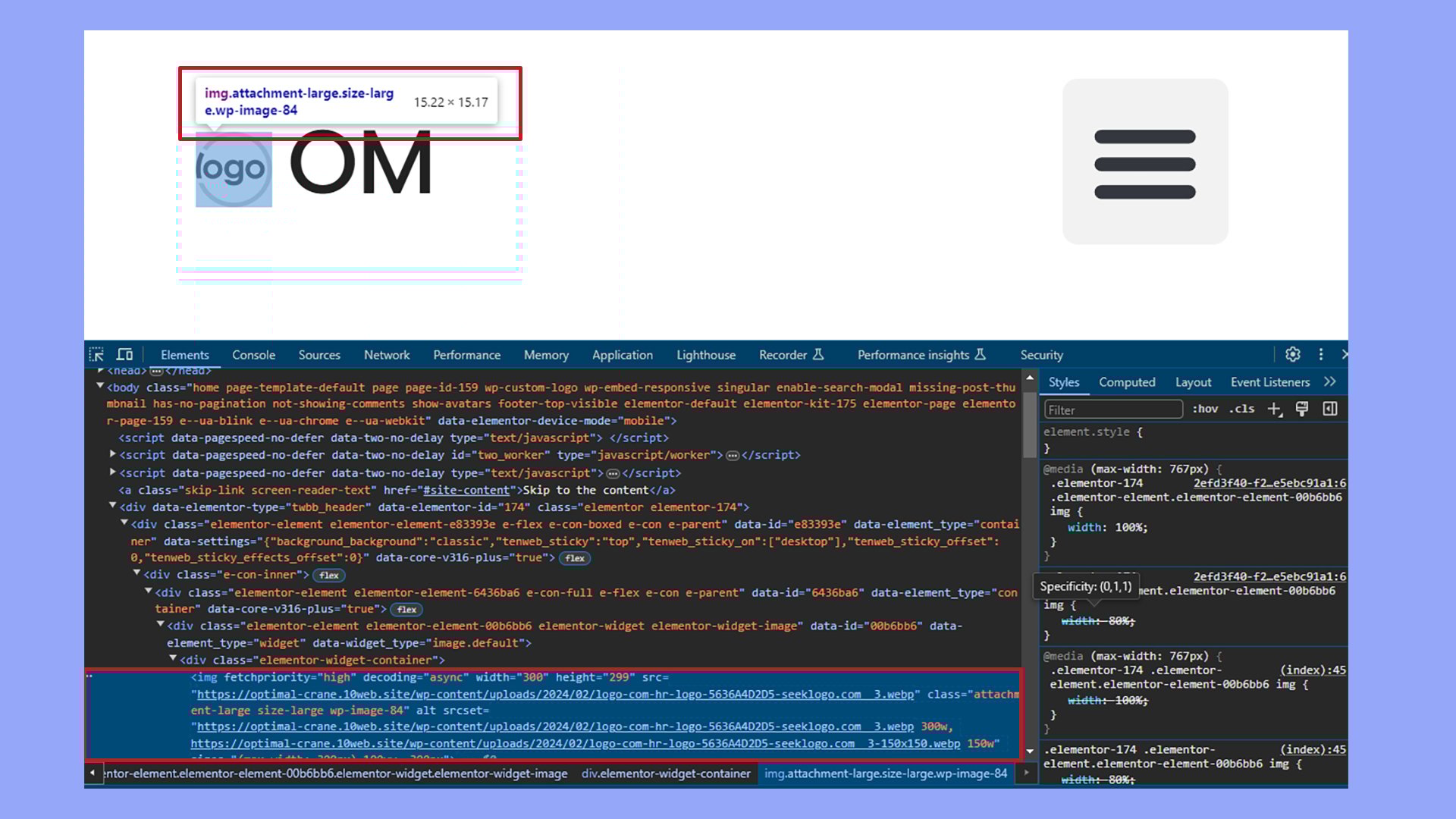Image resolution: width=1456 pixels, height=819 pixels.
Task: Open the customize DevTools three-dot menu
Action: pos(1321,354)
